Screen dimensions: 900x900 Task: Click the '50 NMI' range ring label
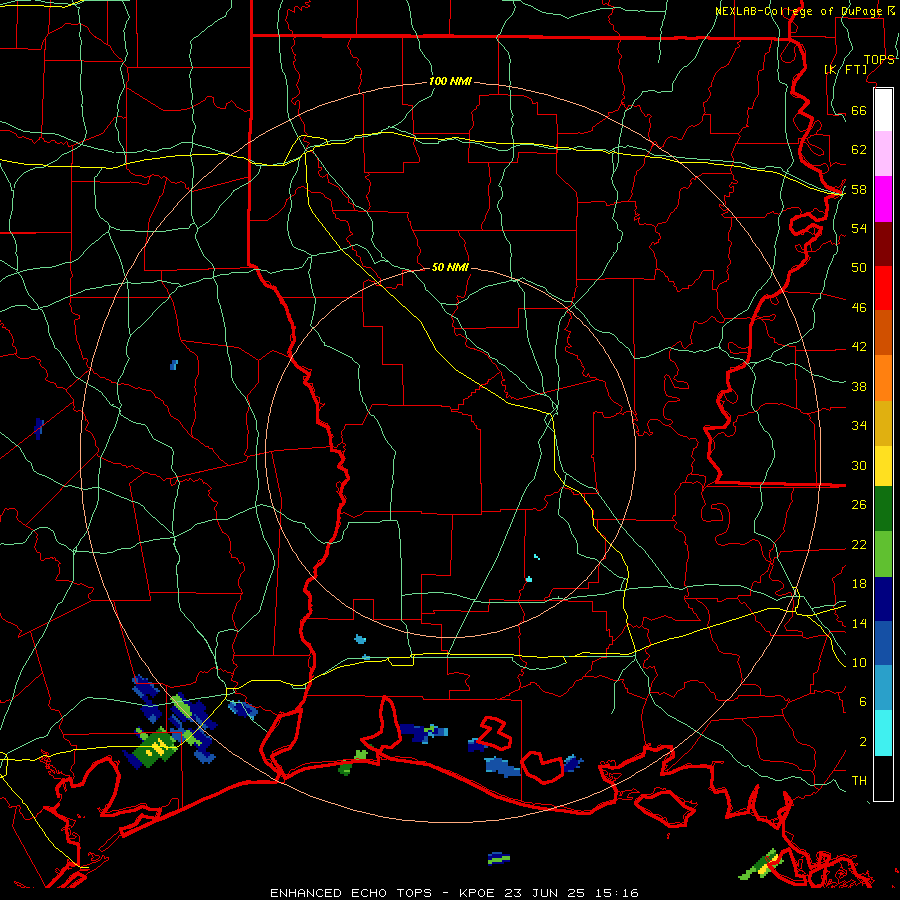pos(450,267)
